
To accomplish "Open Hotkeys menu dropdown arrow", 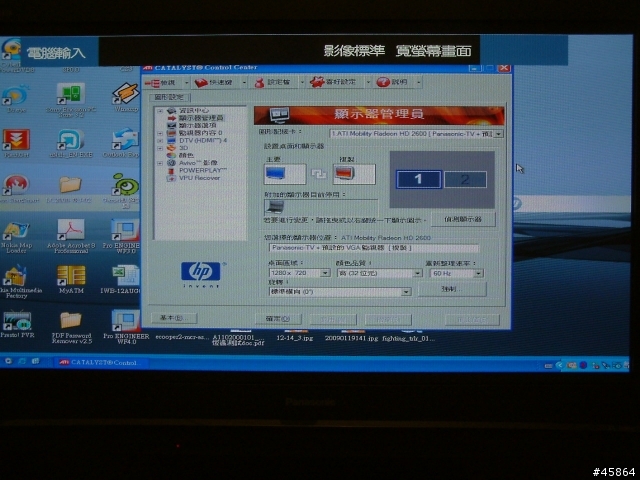I will point(244,83).
